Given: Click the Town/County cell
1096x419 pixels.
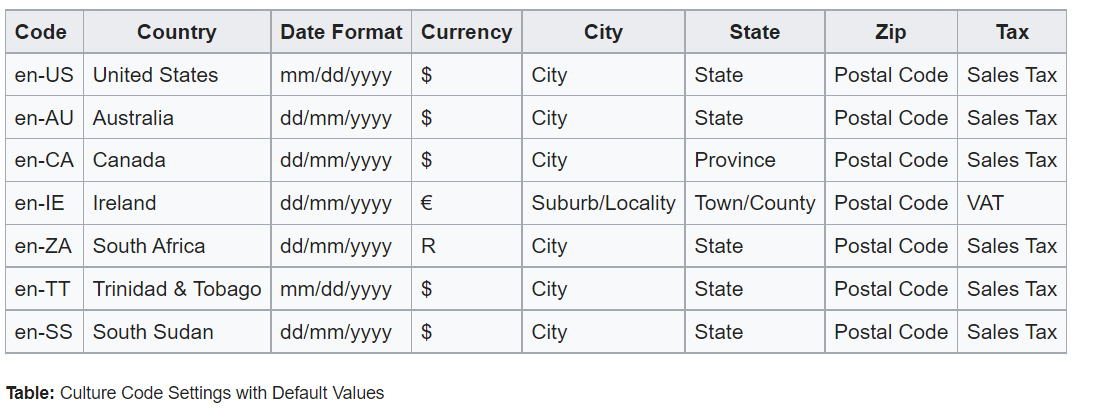Looking at the screenshot, I should pyautogui.click(x=755, y=203).
